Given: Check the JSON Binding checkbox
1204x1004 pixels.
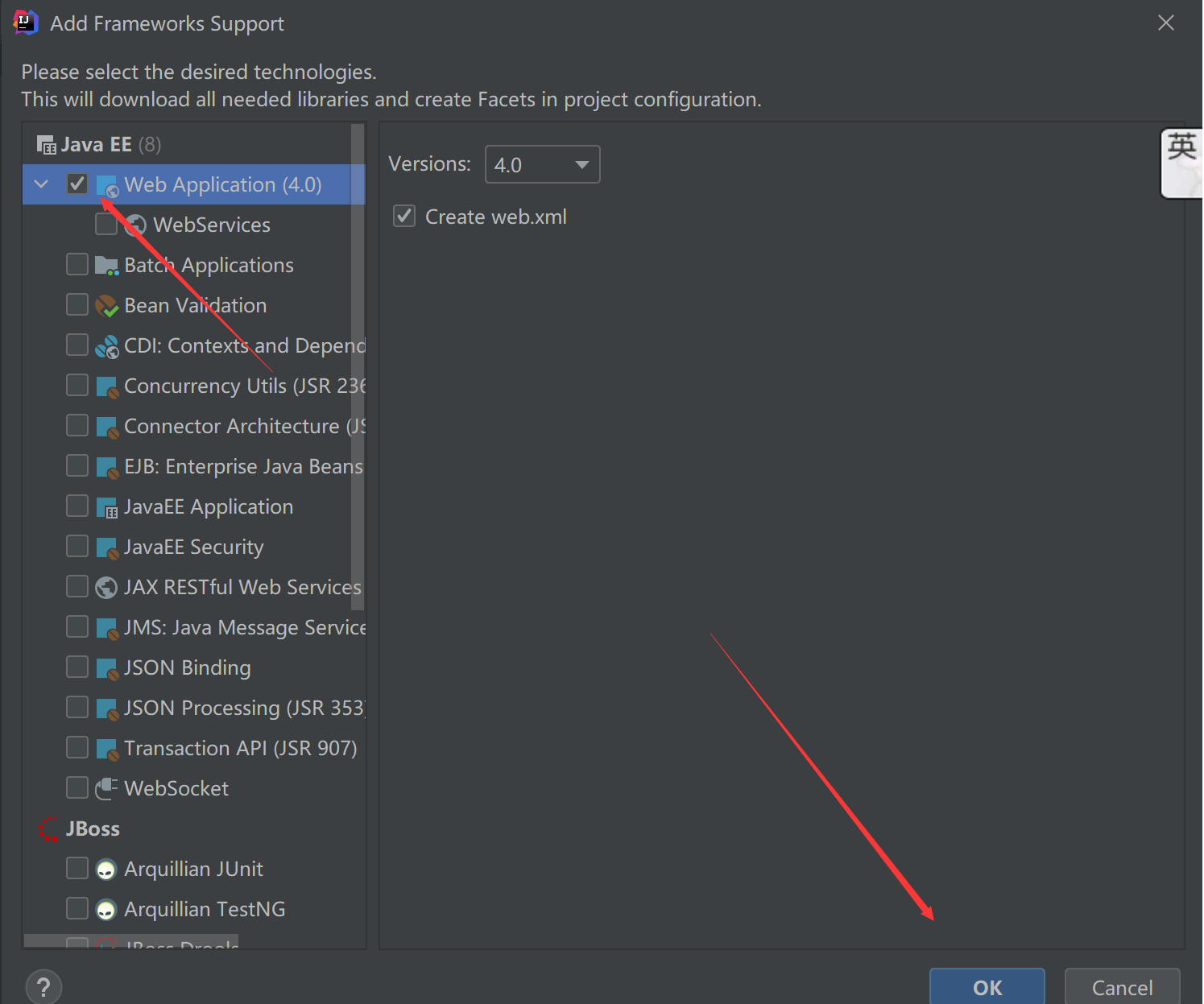Looking at the screenshot, I should (x=77, y=667).
